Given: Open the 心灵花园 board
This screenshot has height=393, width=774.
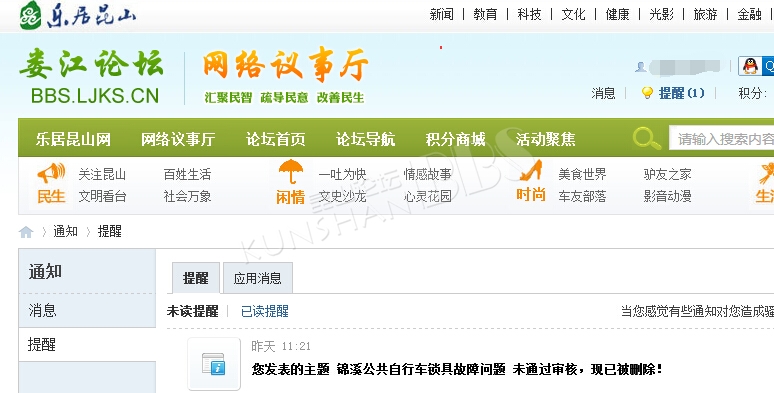Looking at the screenshot, I should pos(427,196).
